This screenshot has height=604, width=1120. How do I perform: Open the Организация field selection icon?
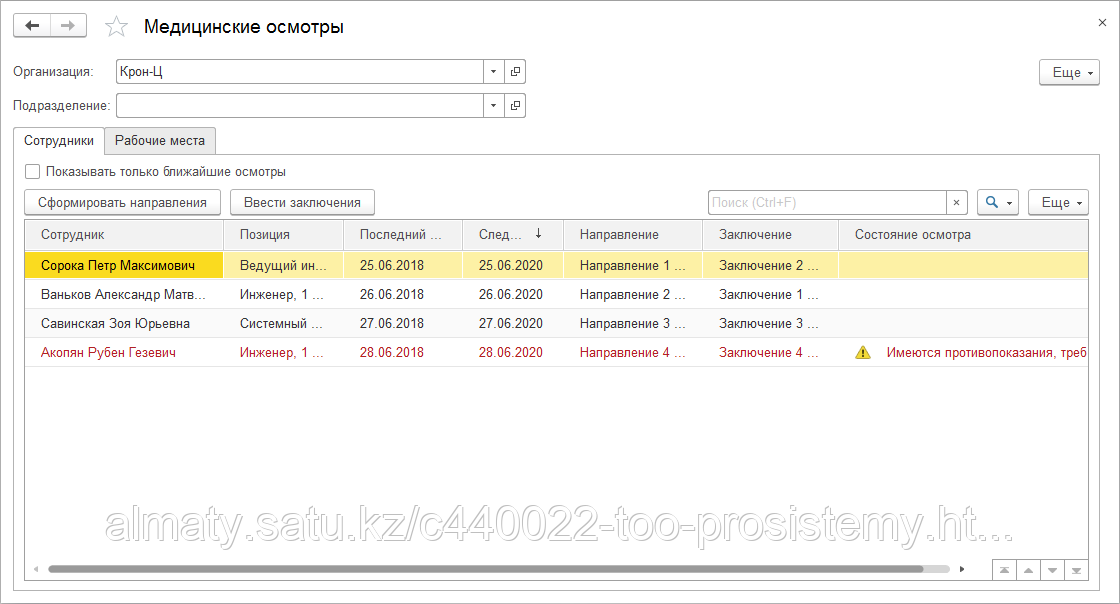[515, 72]
